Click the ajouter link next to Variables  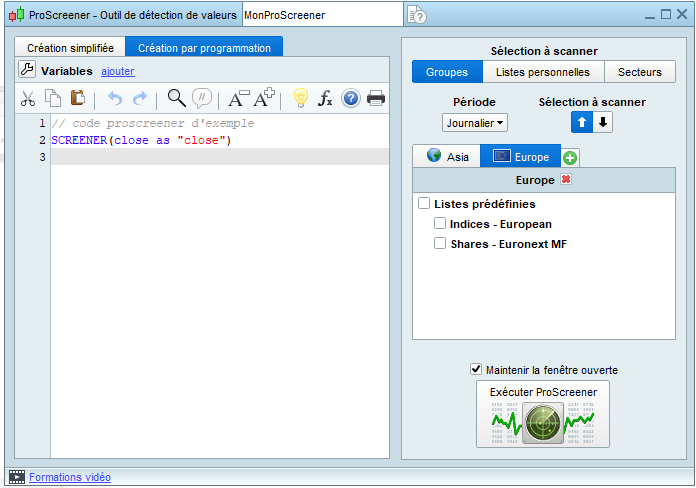118,71
